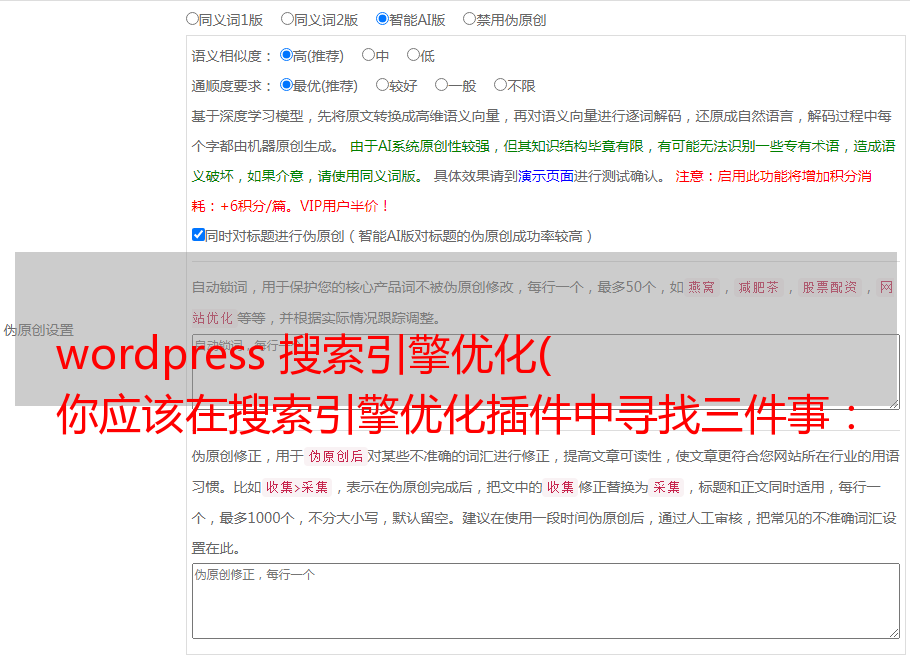The height and width of the screenshot is (658, 911).
Task: Click the 燕窝 example keyword
Action: coord(701,287)
